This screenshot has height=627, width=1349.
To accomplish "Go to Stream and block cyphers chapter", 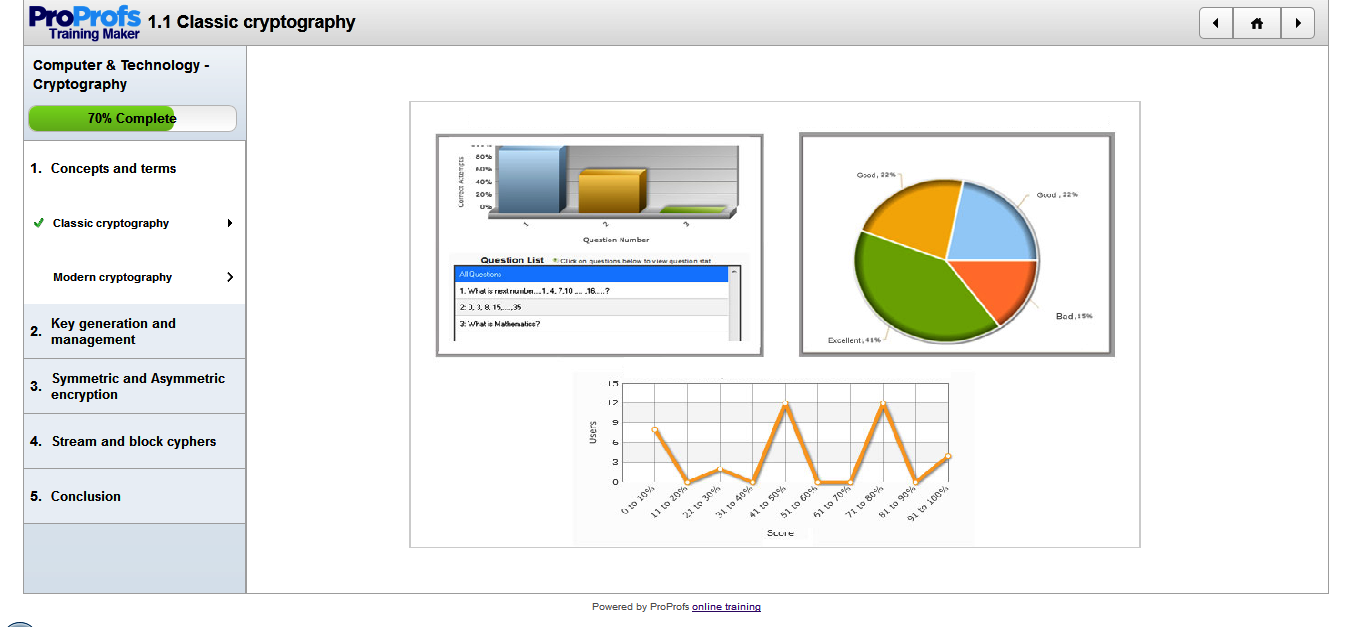I will [133, 441].
